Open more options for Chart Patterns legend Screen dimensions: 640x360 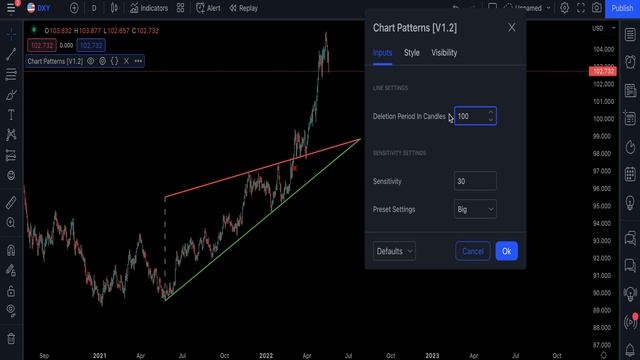pyautogui.click(x=138, y=61)
